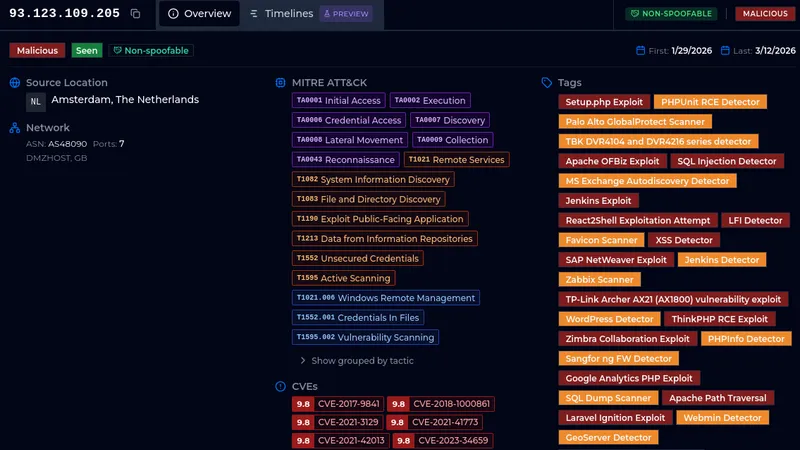Click the MALICIOUS badge in header
Viewport: 800px width, 450px height.
pos(765,14)
